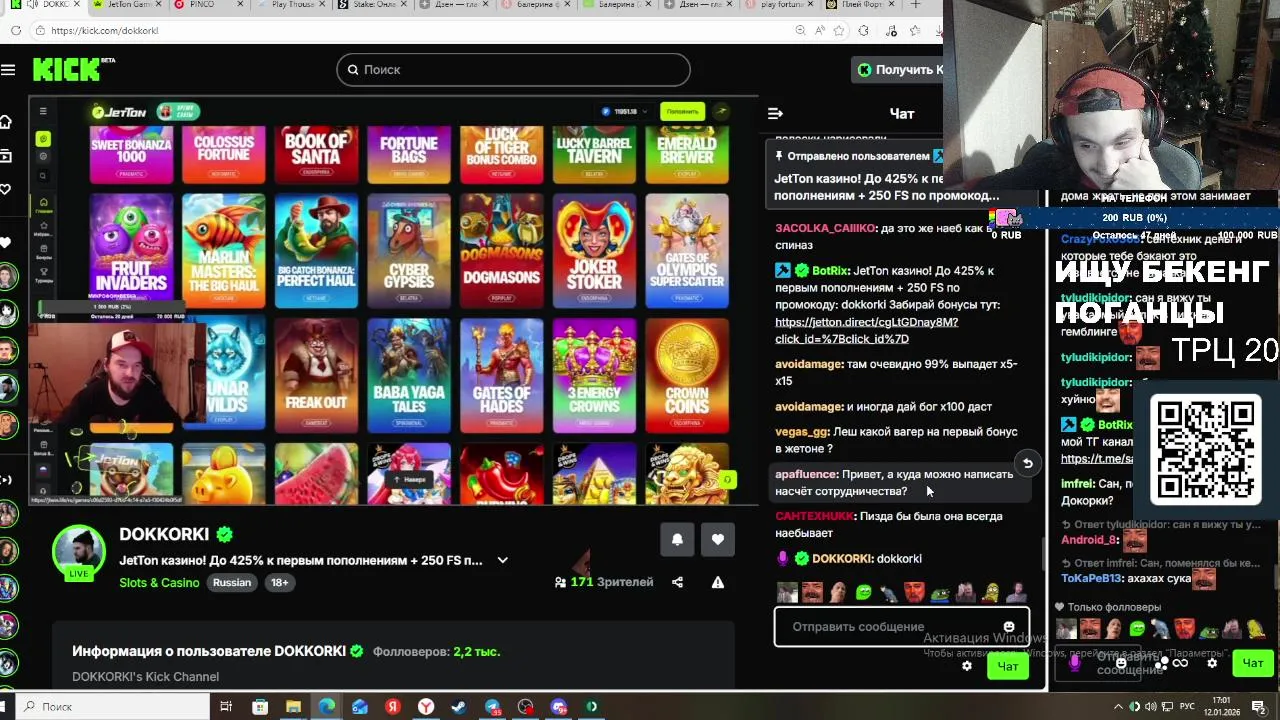
Task: Share the stream via share icon
Action: coord(677,582)
